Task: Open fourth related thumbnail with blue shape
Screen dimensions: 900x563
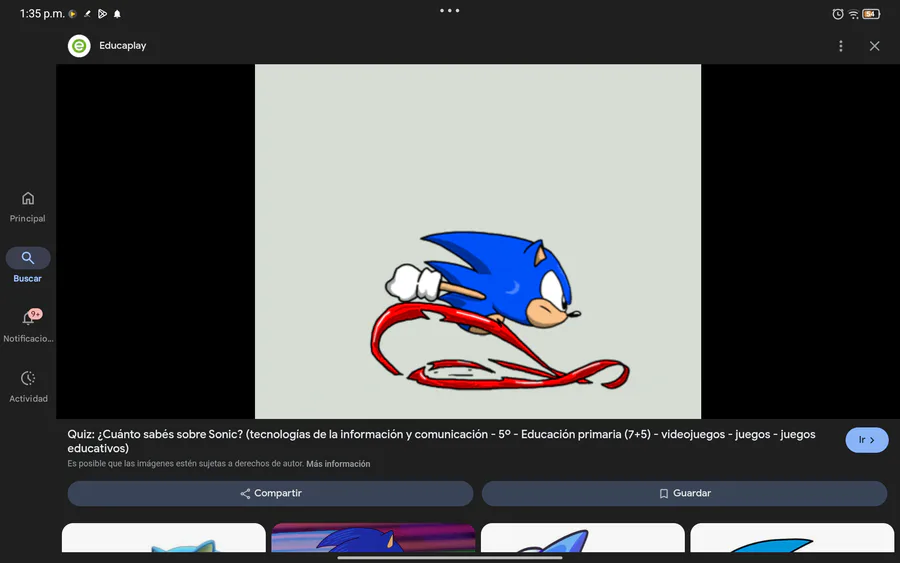Action: coord(792,538)
